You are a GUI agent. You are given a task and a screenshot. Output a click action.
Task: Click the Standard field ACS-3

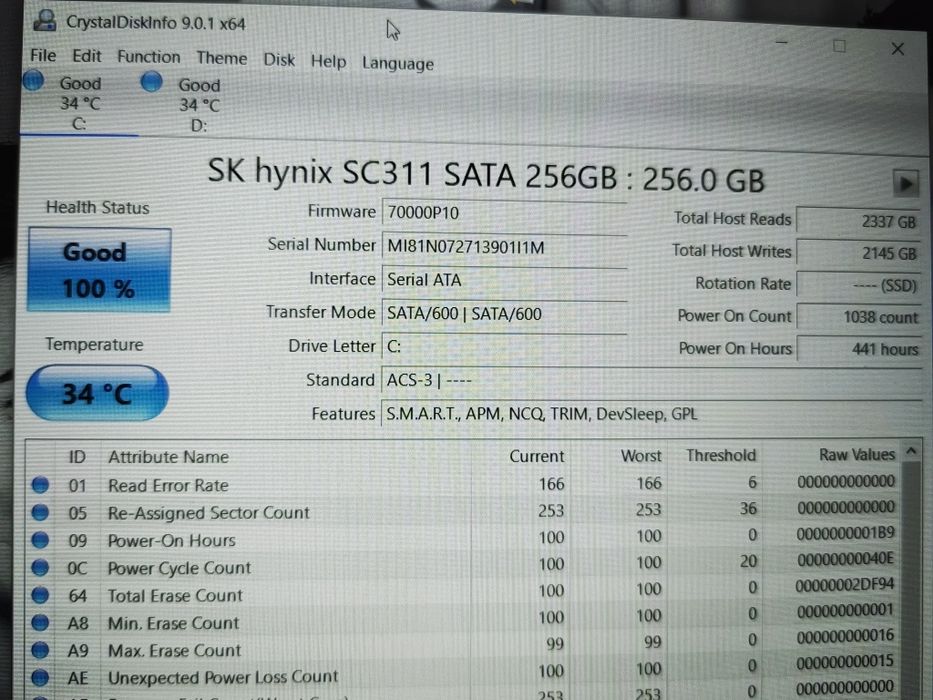click(x=651, y=380)
